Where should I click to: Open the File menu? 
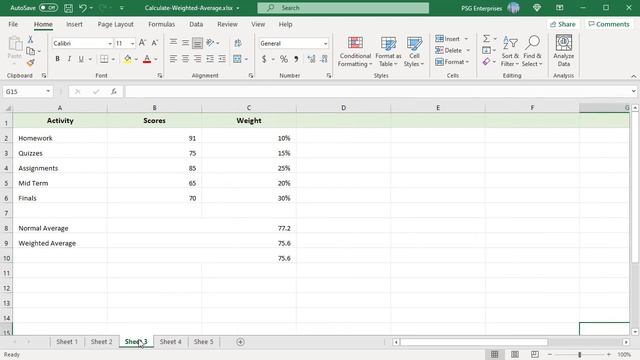pos(13,24)
